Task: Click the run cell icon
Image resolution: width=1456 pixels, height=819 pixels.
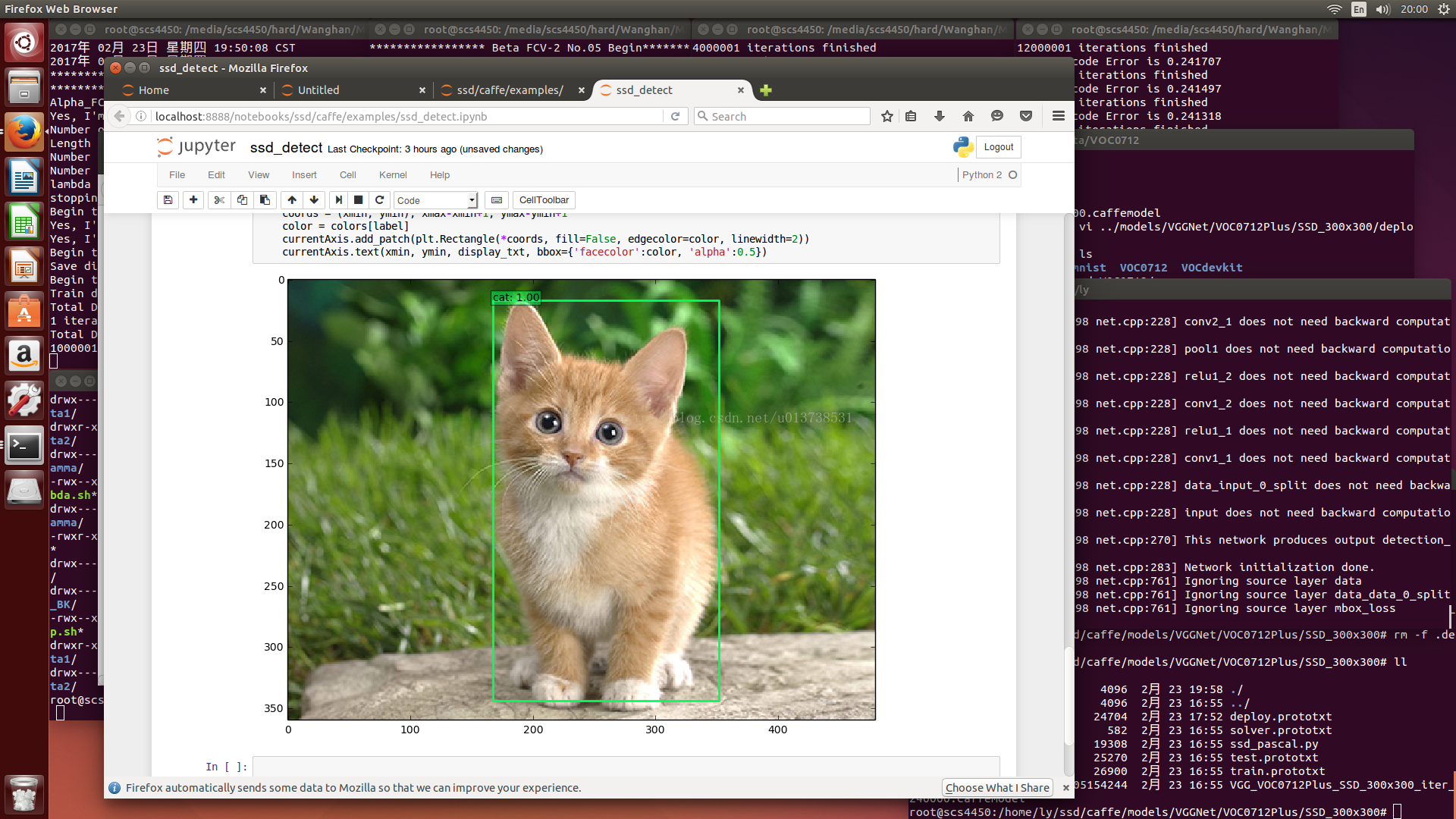Action: (x=337, y=200)
